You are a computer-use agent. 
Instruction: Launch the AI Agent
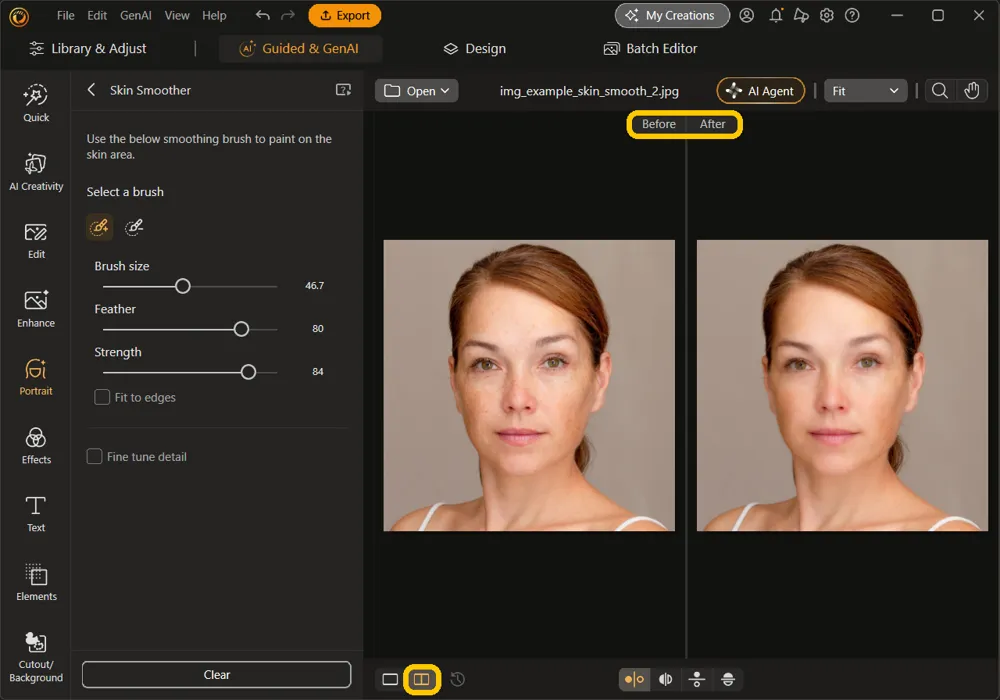(760, 91)
